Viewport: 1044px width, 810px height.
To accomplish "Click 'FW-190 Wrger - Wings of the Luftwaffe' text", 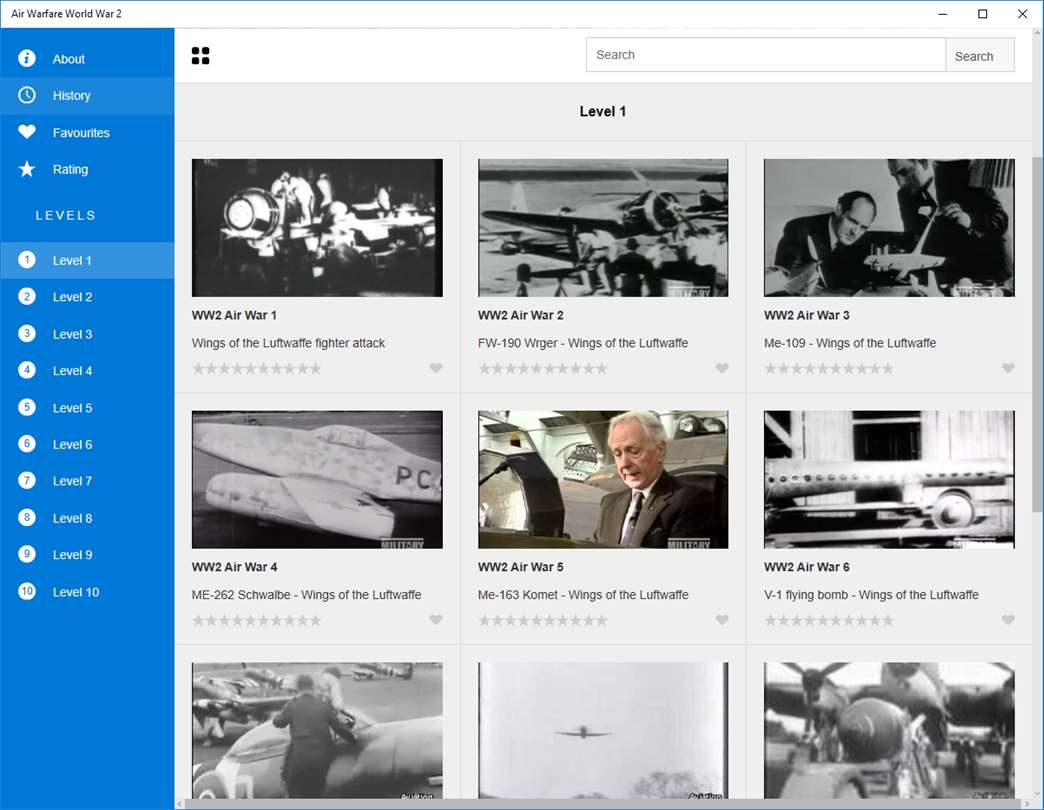I will (583, 343).
